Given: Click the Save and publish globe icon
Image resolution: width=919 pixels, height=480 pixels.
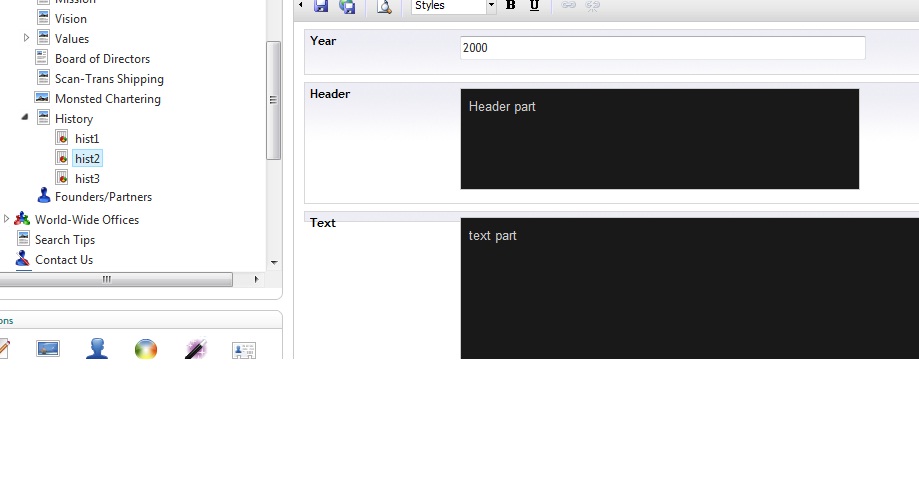Looking at the screenshot, I should pyautogui.click(x=347, y=6).
